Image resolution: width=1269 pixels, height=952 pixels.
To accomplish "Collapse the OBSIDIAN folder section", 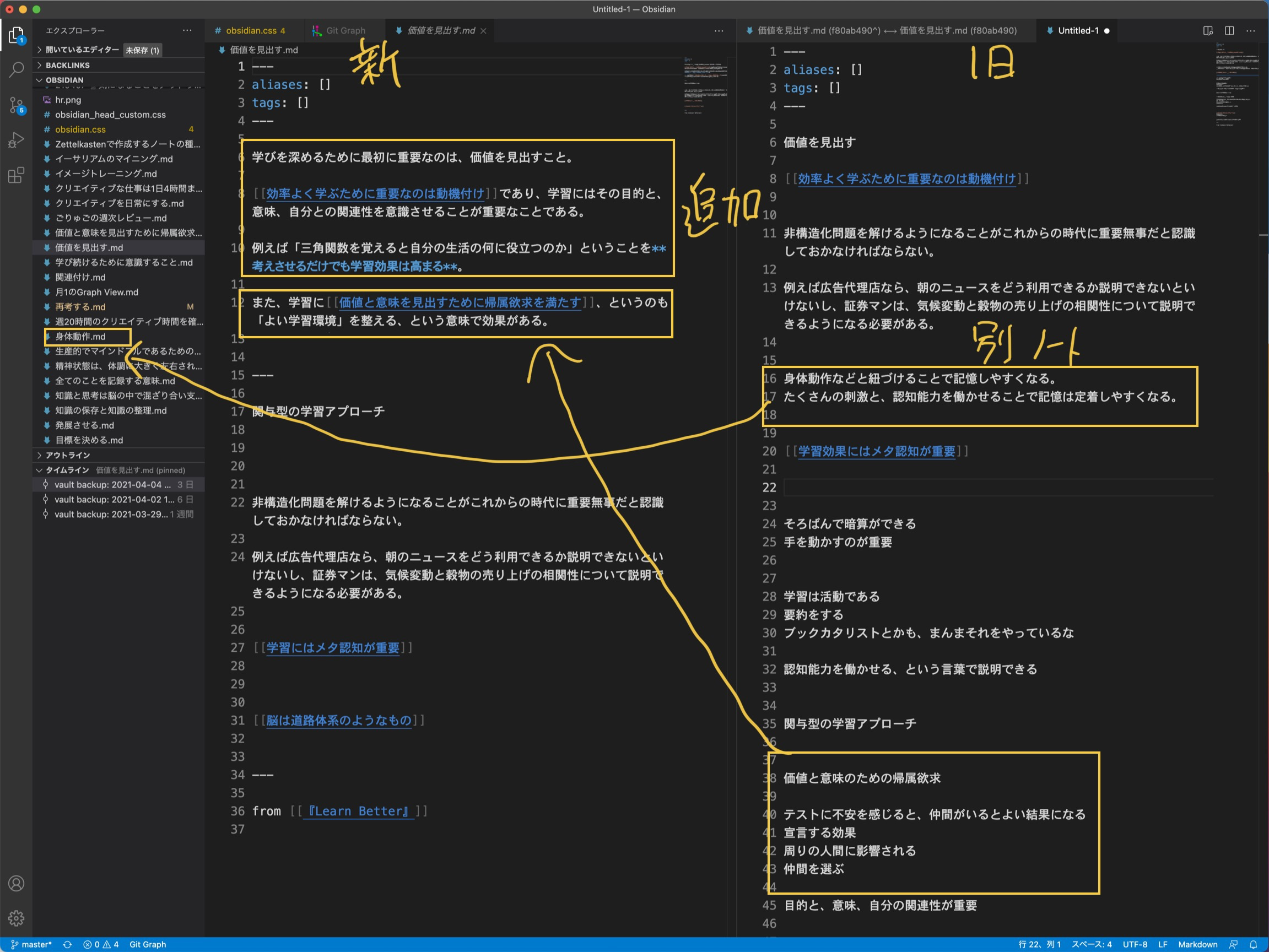I will point(64,80).
